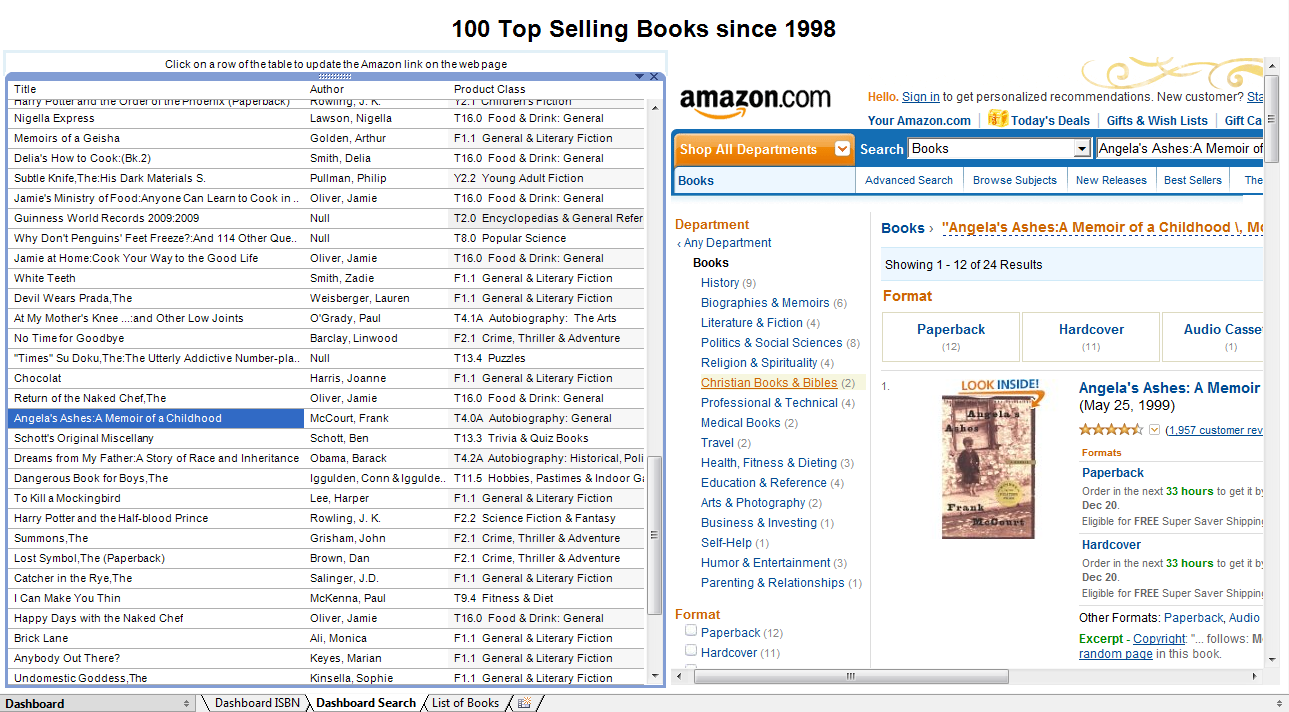Click the web page horizontal scrollbar thumb
The width and height of the screenshot is (1289, 712).
pos(851,676)
